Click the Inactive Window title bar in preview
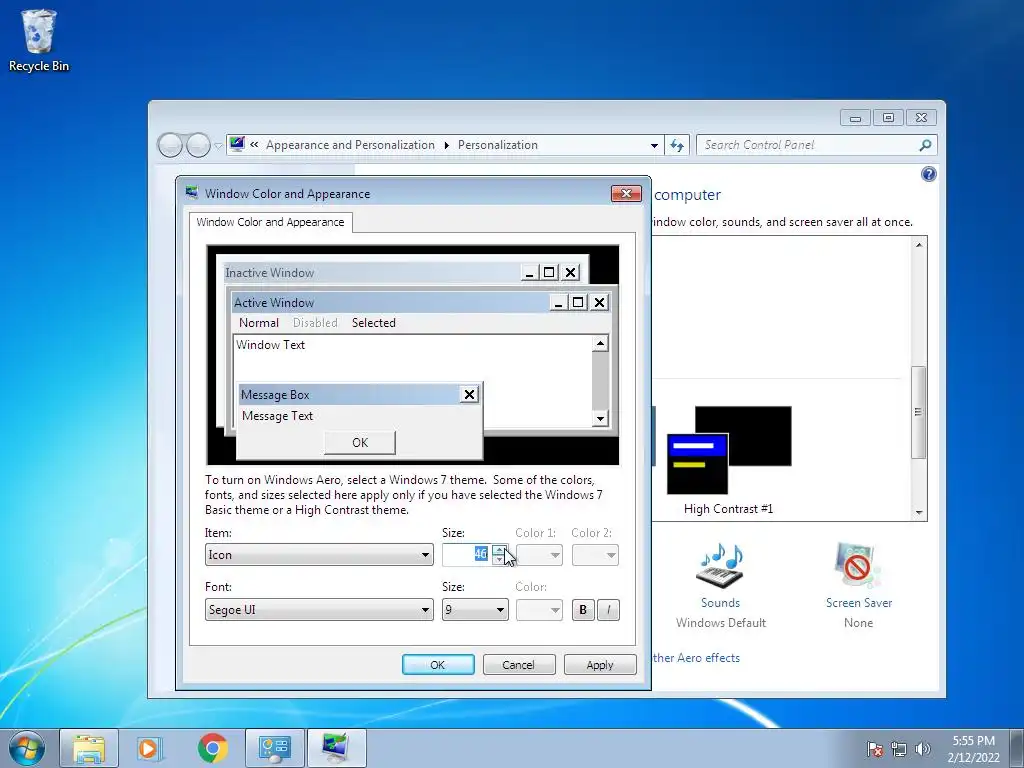The height and width of the screenshot is (768, 1024). pyautogui.click(x=371, y=272)
